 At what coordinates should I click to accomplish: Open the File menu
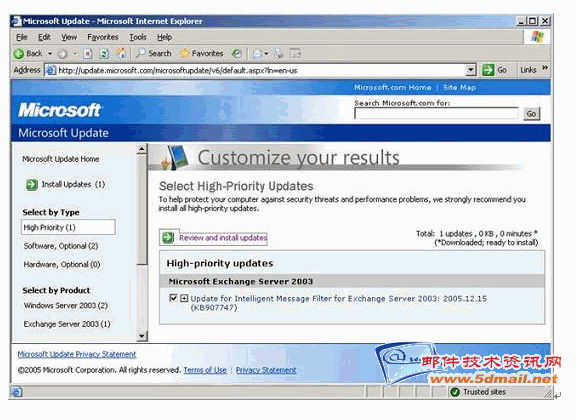tap(22, 37)
